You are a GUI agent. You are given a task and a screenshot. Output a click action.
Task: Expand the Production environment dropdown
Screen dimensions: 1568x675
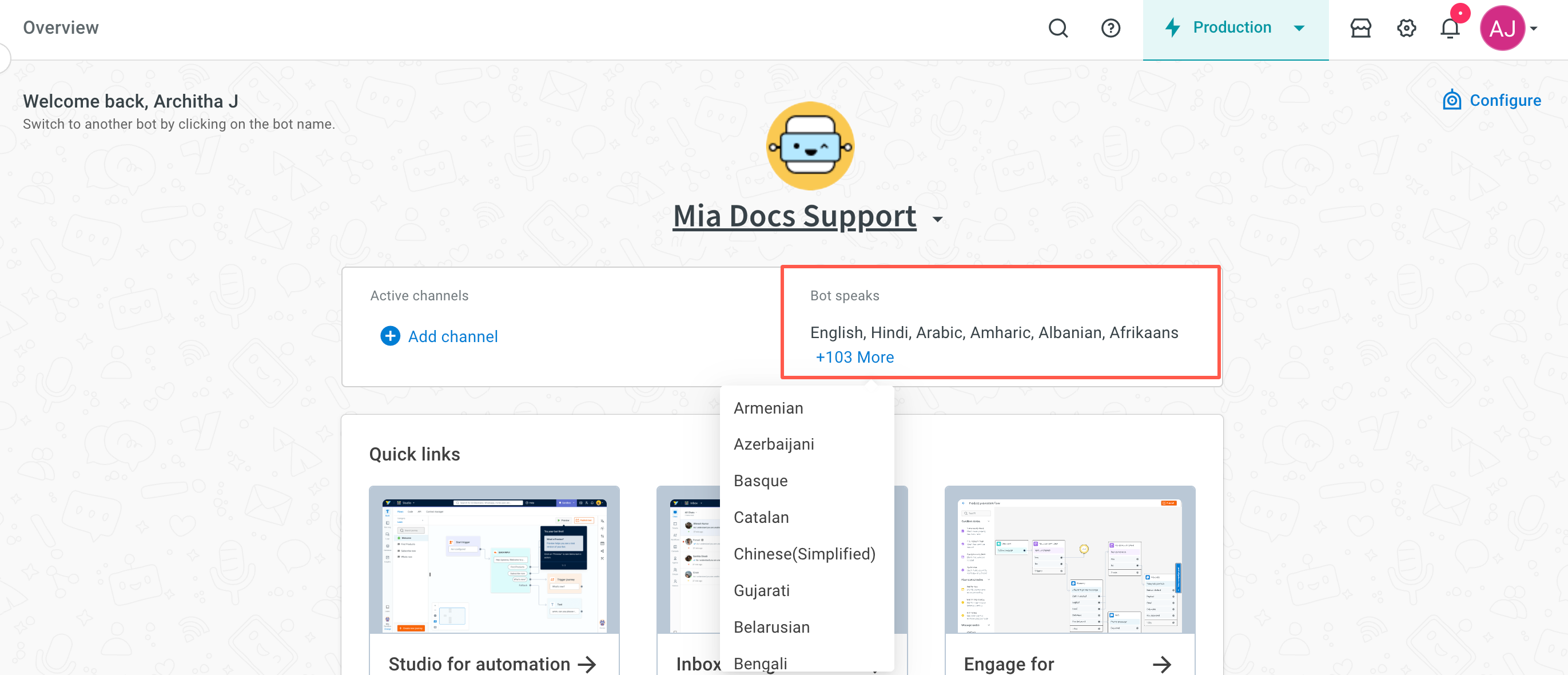1299,28
